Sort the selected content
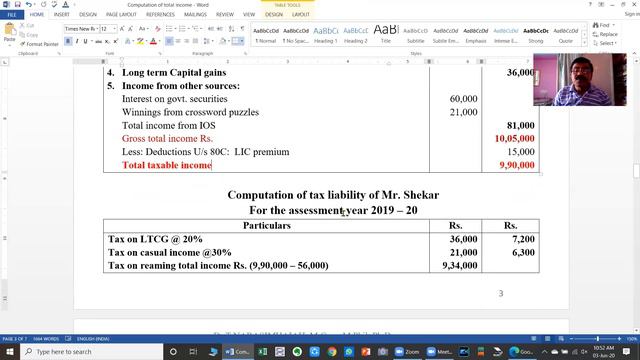This screenshot has width=640, height=360. coord(232,29)
